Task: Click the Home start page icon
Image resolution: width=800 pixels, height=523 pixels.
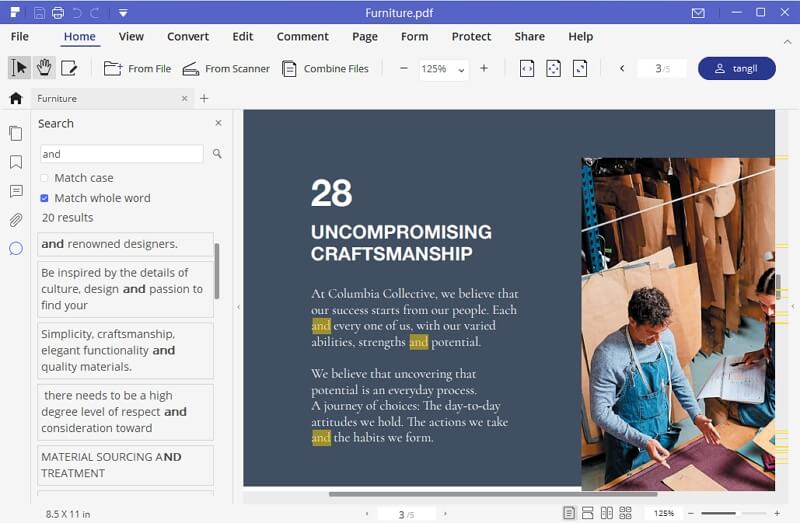Action: click(16, 98)
